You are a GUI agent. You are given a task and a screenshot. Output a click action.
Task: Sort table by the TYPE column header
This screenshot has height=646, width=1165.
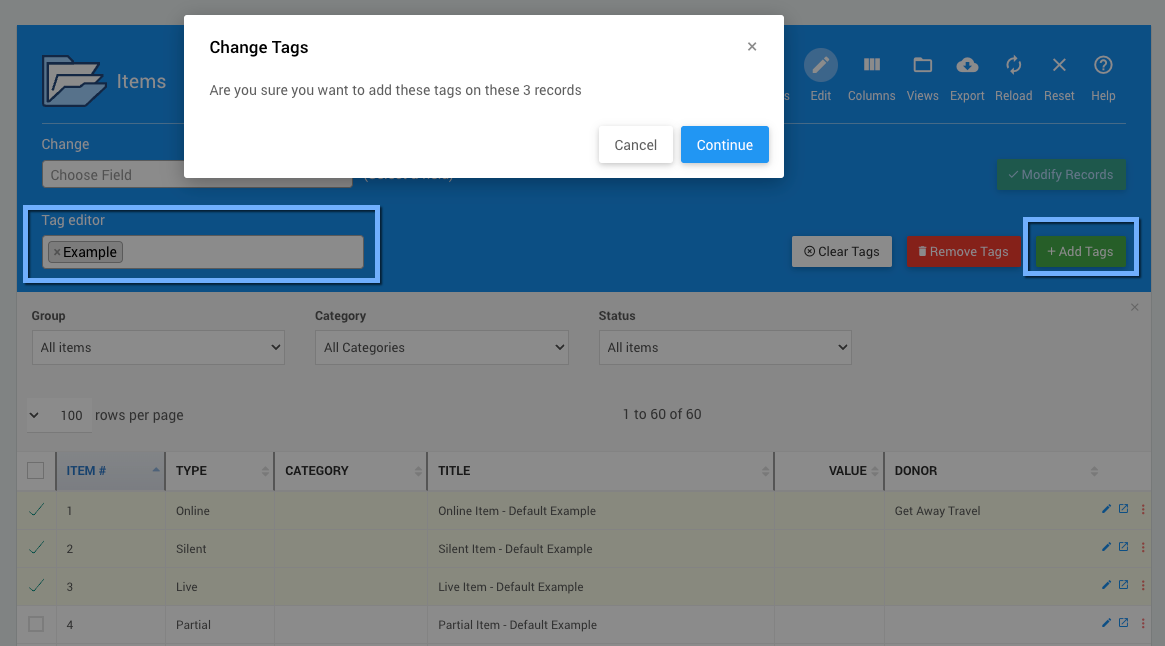click(191, 471)
